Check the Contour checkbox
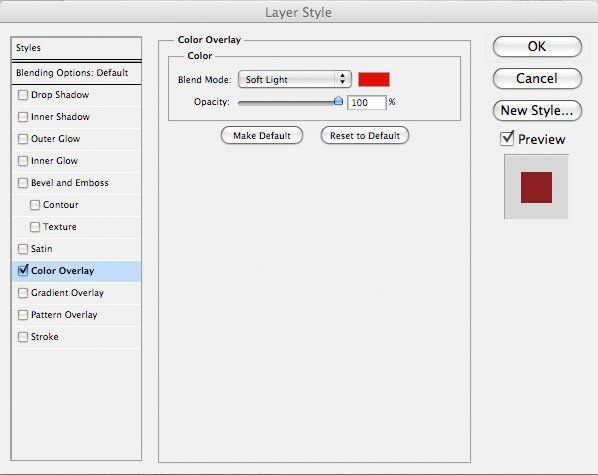This screenshot has width=598, height=475. pos(35,205)
